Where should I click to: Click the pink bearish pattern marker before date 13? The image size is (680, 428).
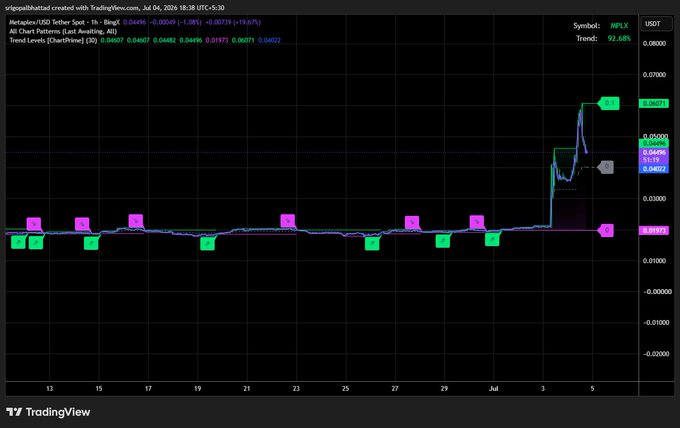34,224
